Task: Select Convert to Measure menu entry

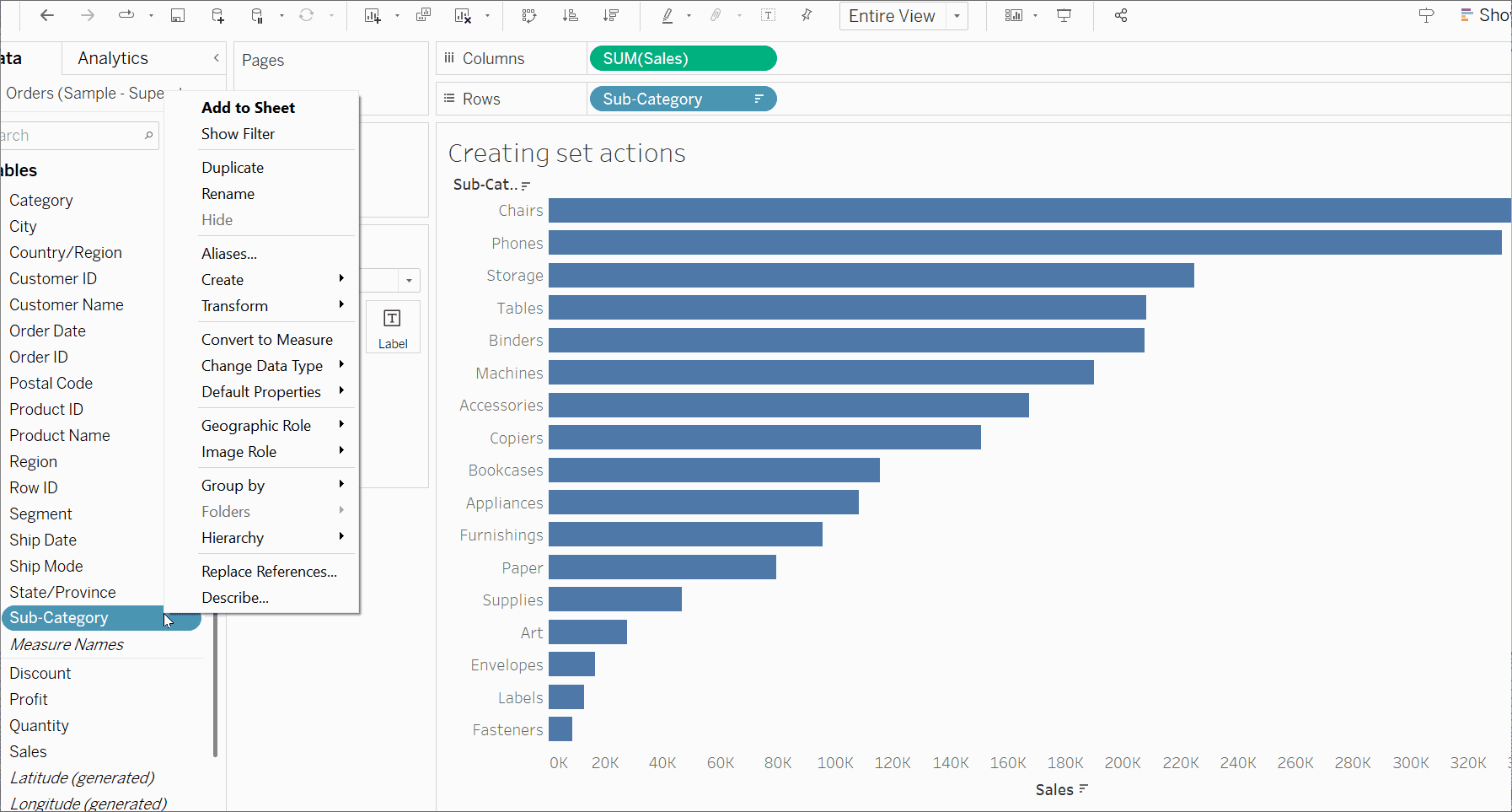Action: point(267,340)
